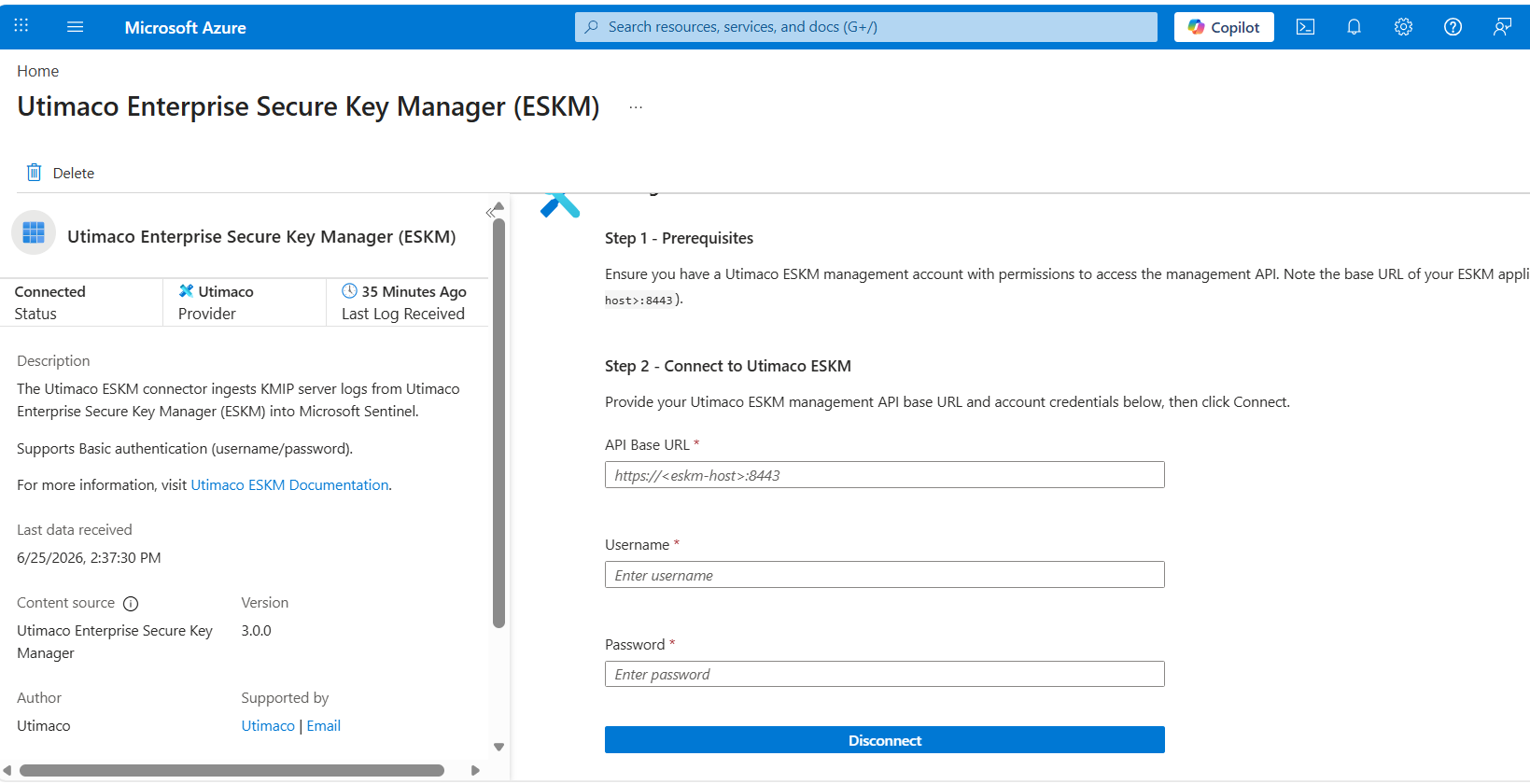Collapse the left details pane chevron
Viewport: 1530px width, 784px height.
pos(490,213)
